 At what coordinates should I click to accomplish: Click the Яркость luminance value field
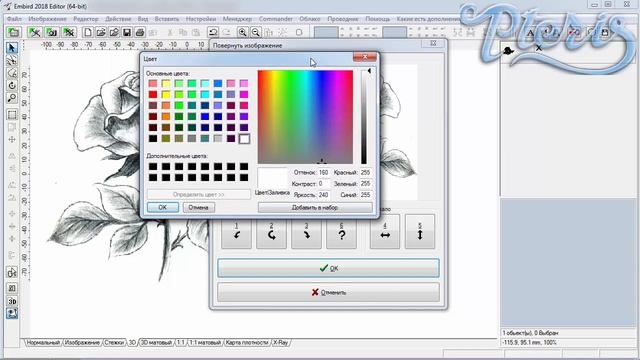(324, 195)
